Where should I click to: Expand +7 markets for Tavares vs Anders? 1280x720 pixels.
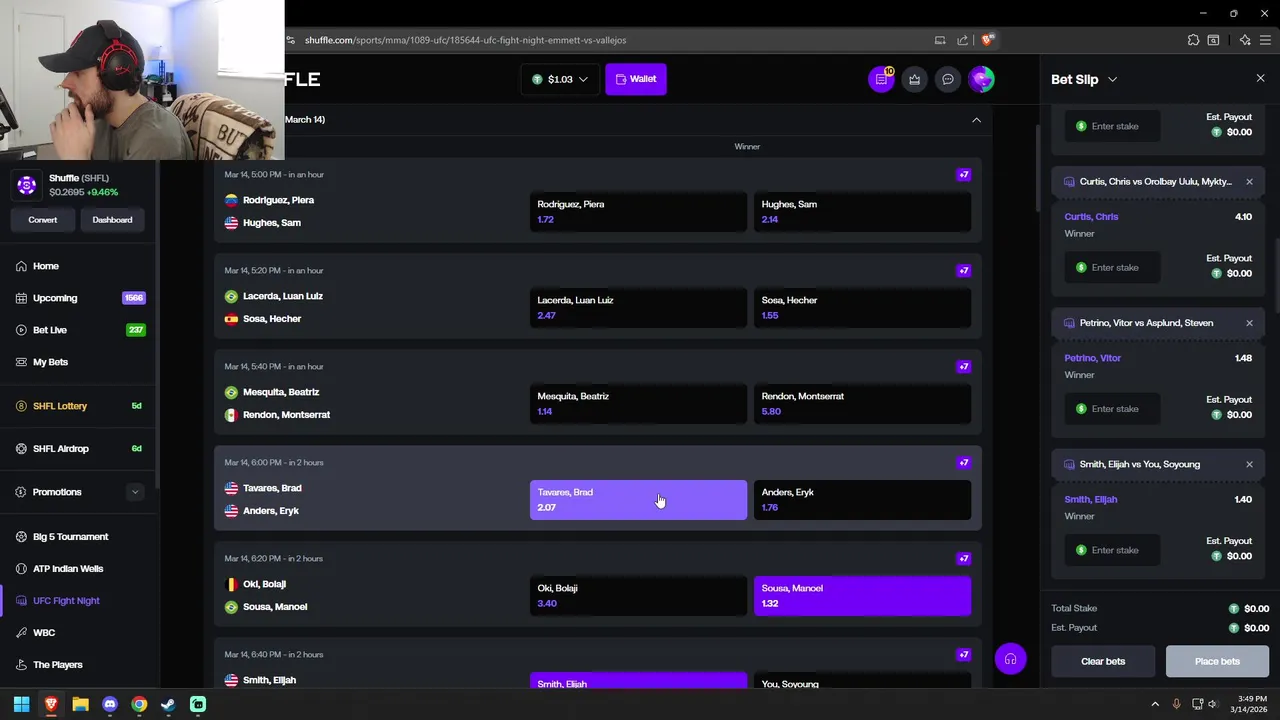964,463
